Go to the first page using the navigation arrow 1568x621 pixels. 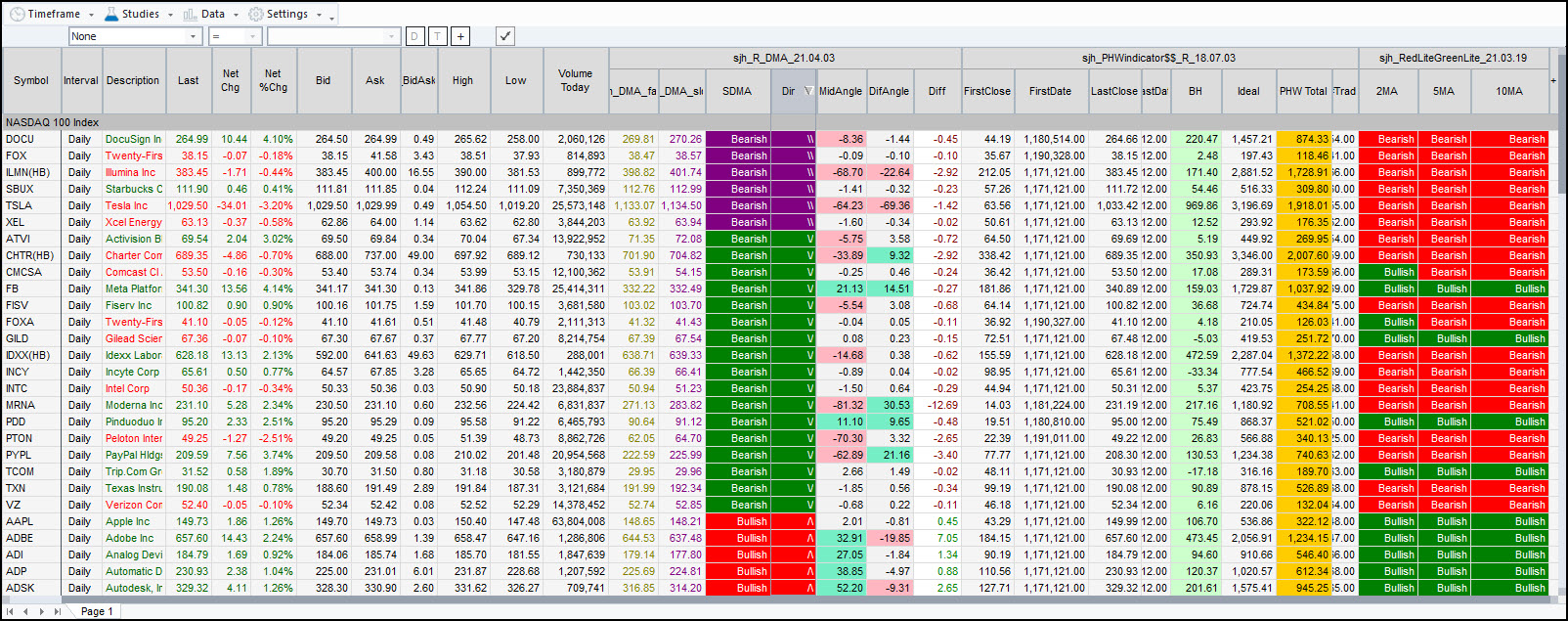coord(11,611)
